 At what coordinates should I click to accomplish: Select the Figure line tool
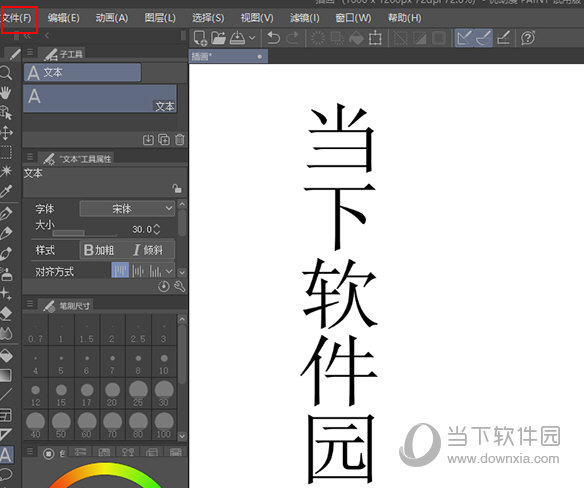(6, 395)
